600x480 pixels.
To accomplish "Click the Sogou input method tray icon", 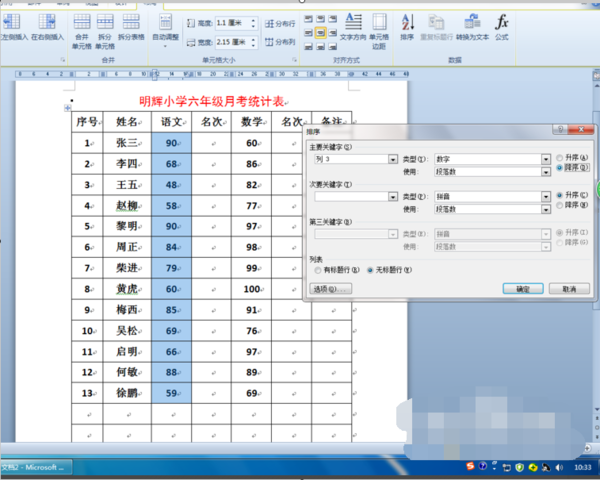I will (x=470, y=466).
